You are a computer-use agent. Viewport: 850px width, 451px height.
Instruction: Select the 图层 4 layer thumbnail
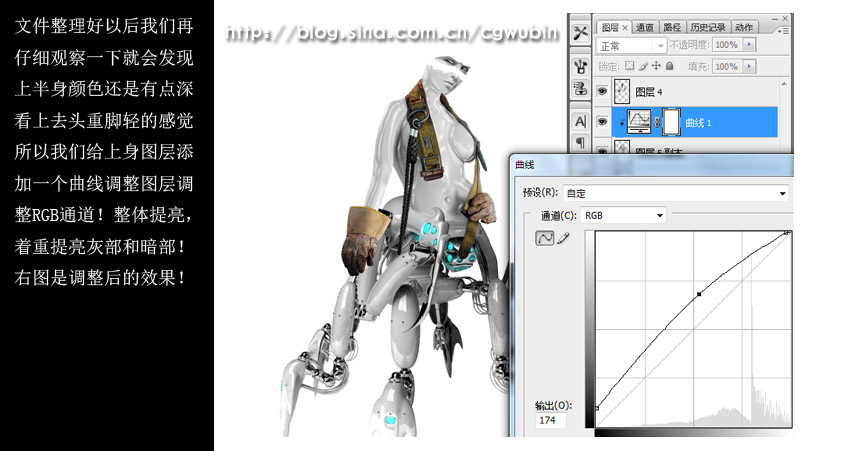click(622, 92)
